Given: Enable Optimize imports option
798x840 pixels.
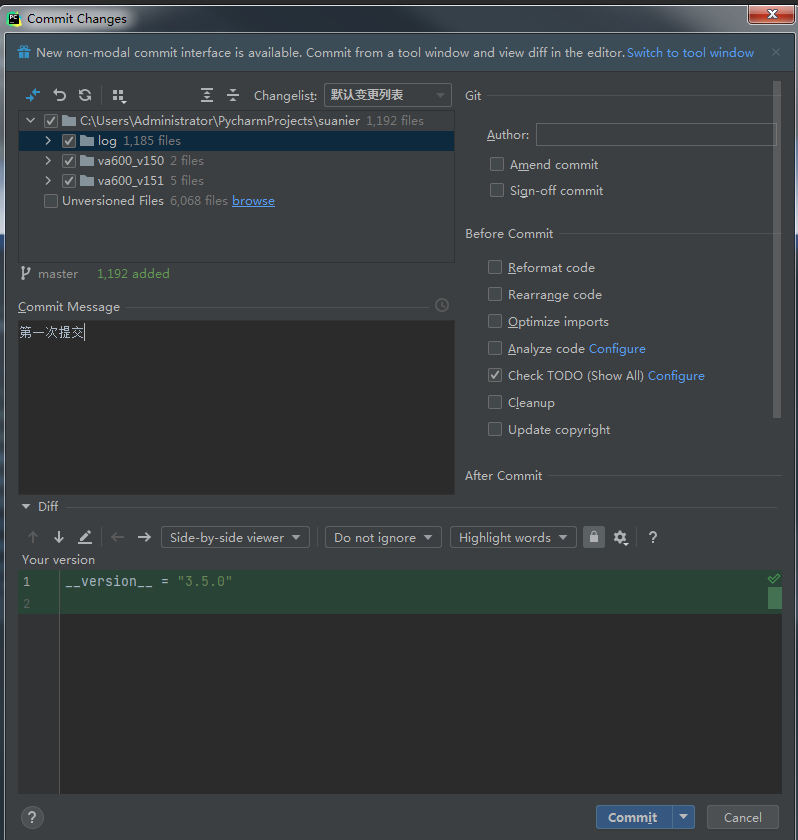Looking at the screenshot, I should (495, 321).
